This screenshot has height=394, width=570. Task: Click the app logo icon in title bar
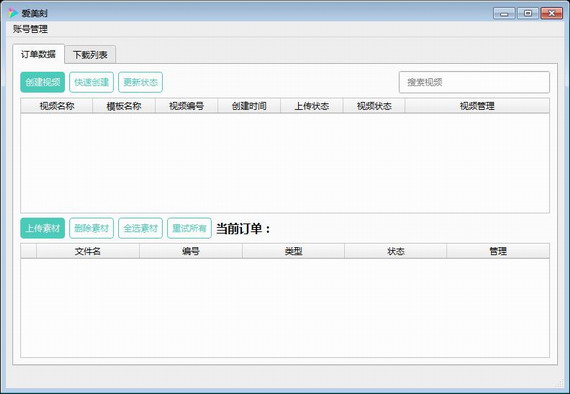pyautogui.click(x=13, y=13)
